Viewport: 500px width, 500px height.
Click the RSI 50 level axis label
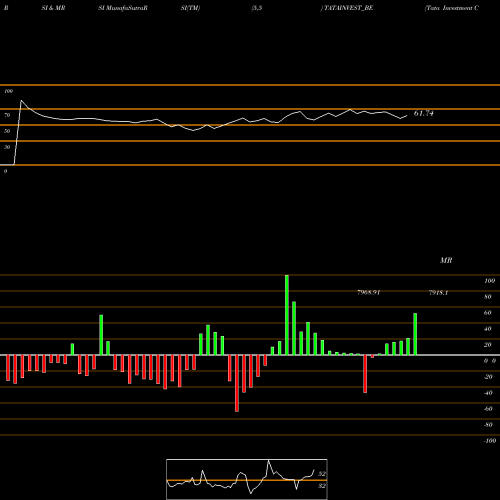click(x=7, y=131)
